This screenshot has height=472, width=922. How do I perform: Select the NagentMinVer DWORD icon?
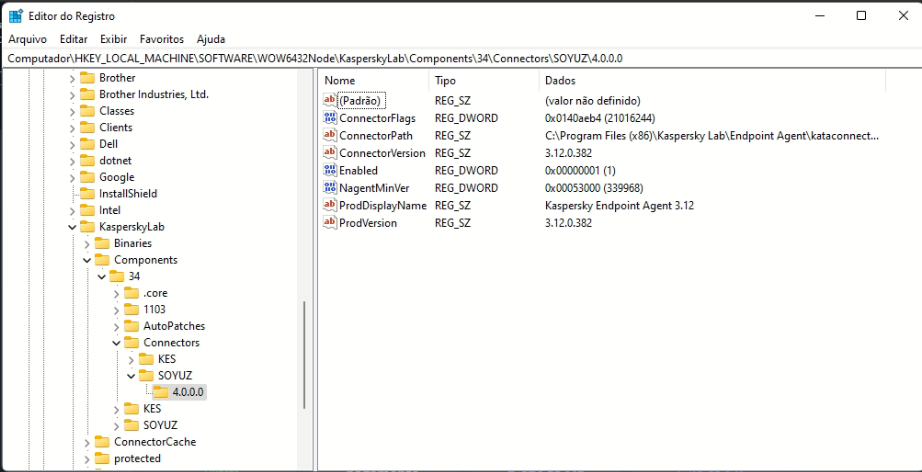coord(330,188)
